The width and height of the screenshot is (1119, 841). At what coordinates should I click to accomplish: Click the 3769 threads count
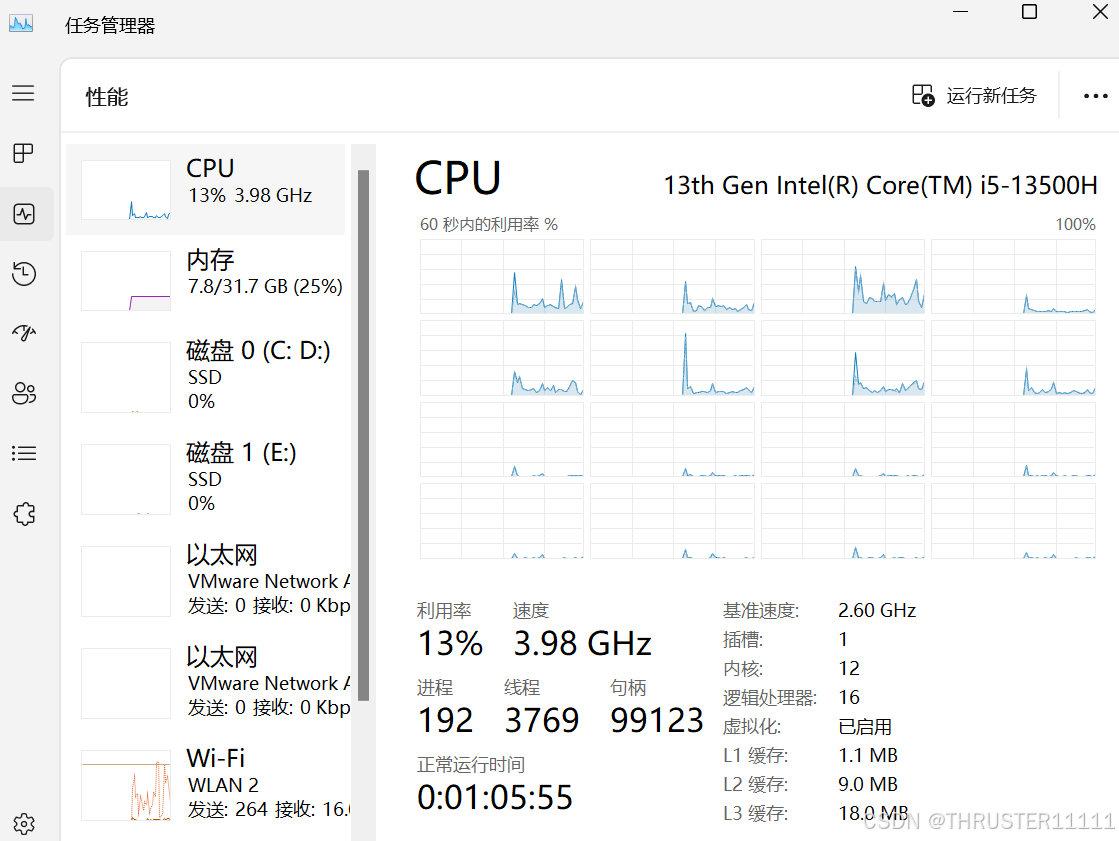tap(542, 720)
